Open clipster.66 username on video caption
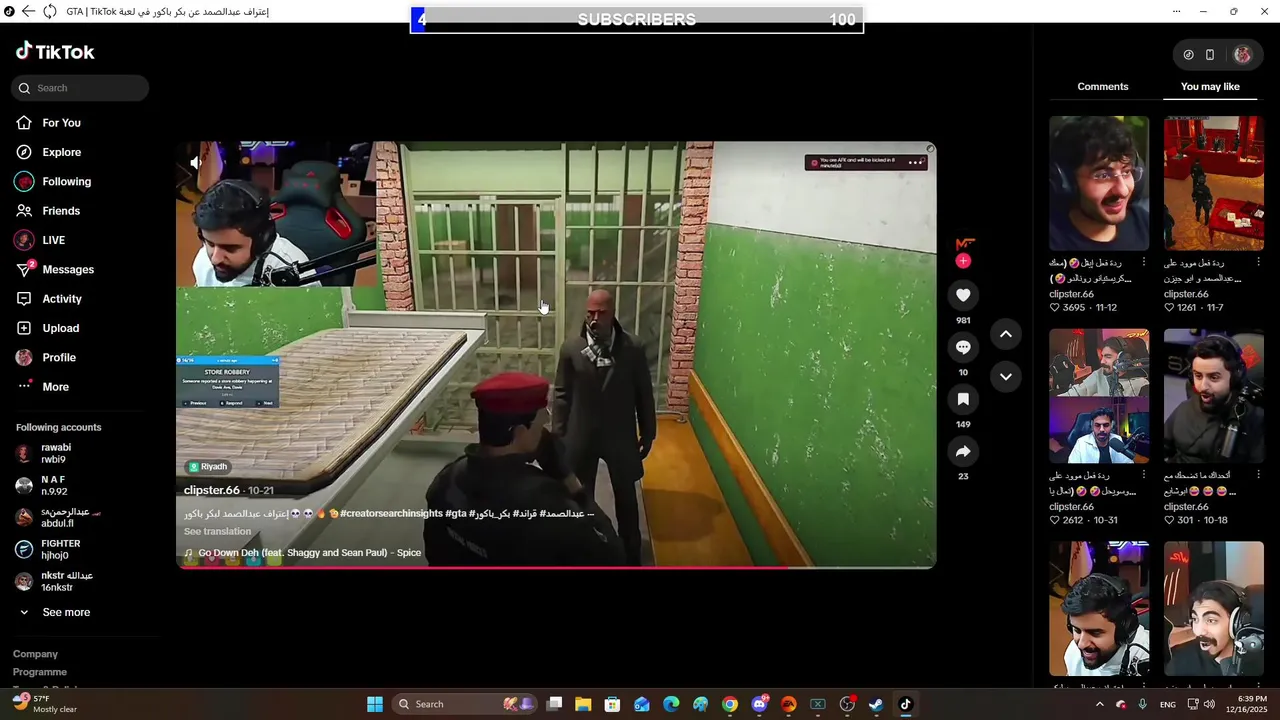Image resolution: width=1280 pixels, height=720 pixels. pos(212,490)
